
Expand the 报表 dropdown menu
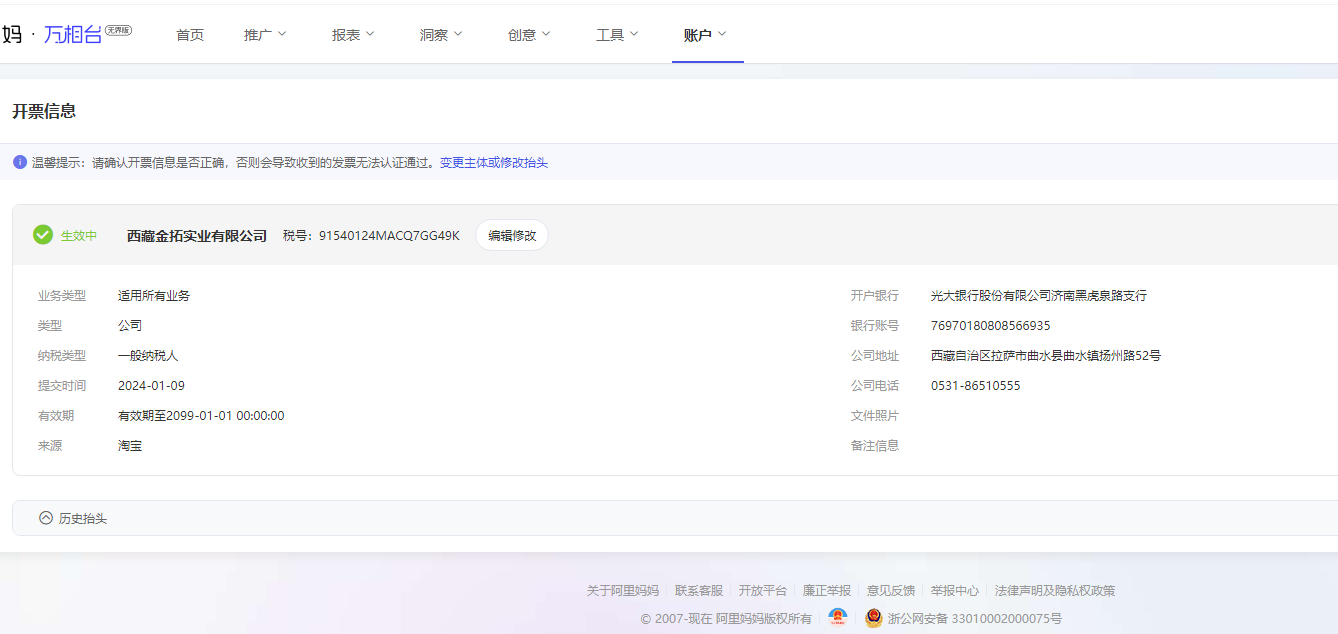coord(353,35)
